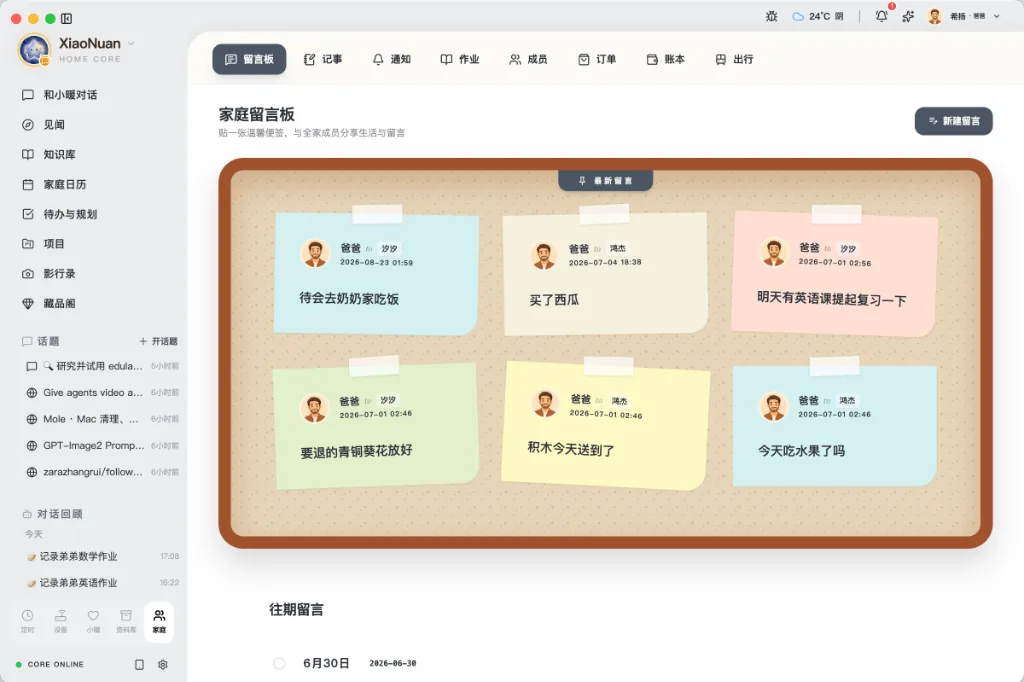
Task: Switch to the 作业 tab
Action: tap(460, 59)
